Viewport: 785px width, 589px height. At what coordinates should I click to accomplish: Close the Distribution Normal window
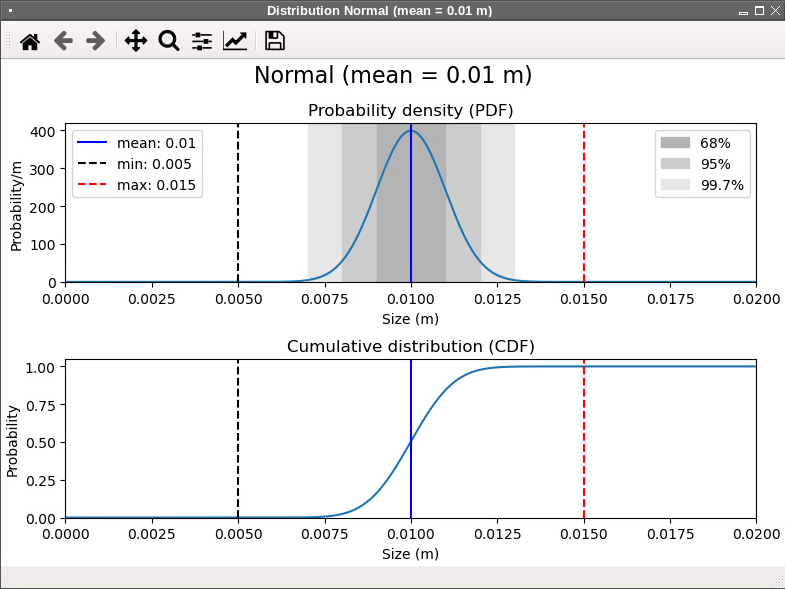775,10
